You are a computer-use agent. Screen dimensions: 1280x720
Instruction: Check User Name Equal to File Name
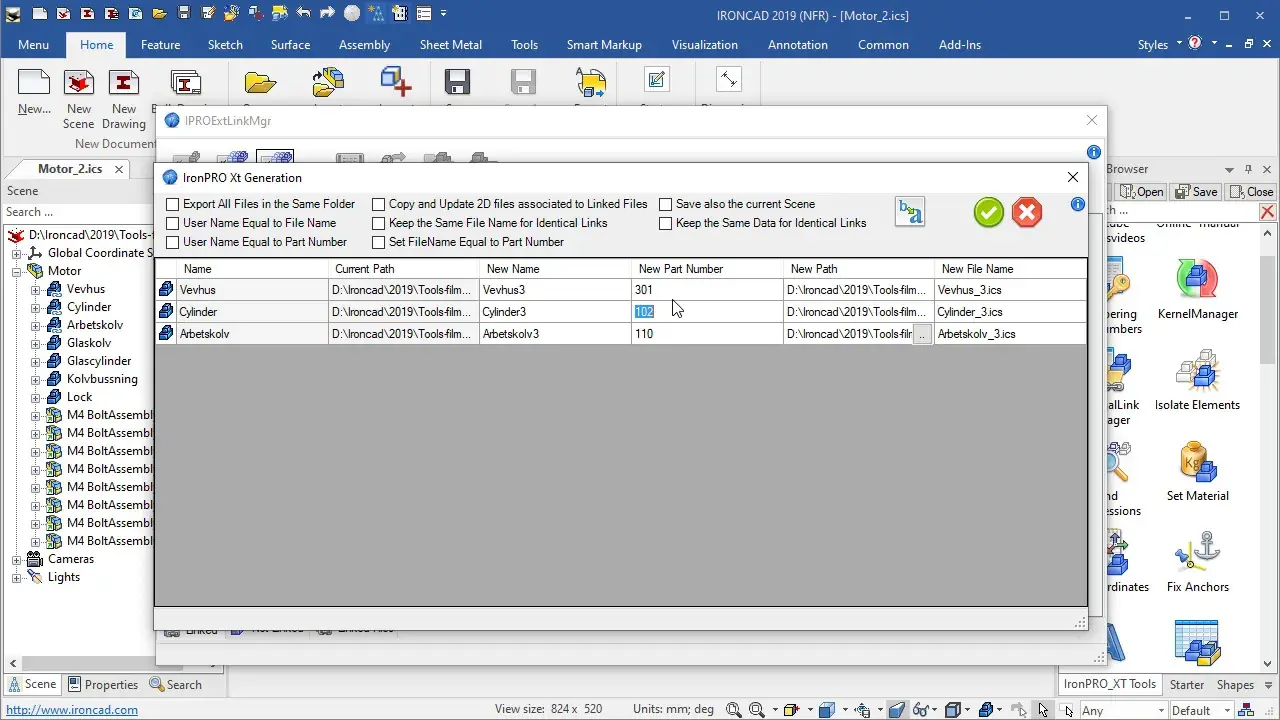pyautogui.click(x=173, y=223)
